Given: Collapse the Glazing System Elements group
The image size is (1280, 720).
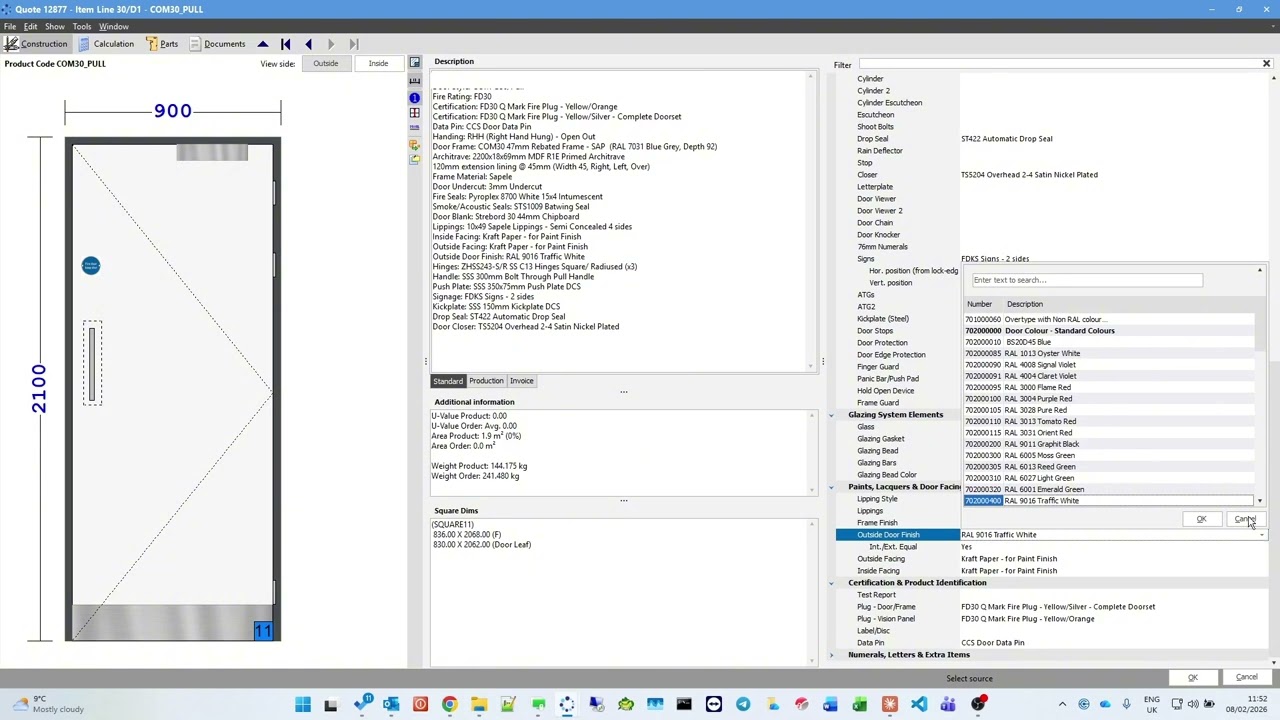Looking at the screenshot, I should [831, 415].
